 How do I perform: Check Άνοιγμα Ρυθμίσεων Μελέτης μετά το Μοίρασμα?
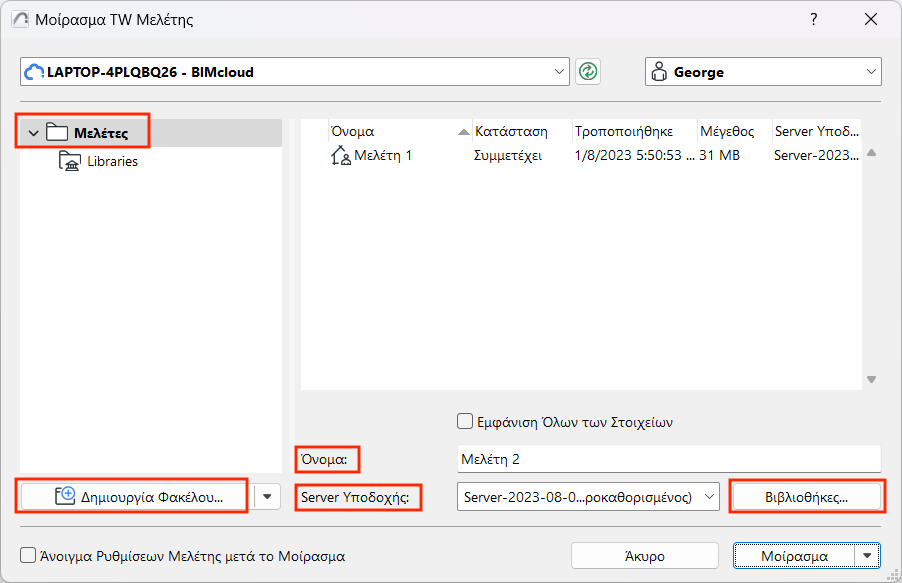pos(28,555)
